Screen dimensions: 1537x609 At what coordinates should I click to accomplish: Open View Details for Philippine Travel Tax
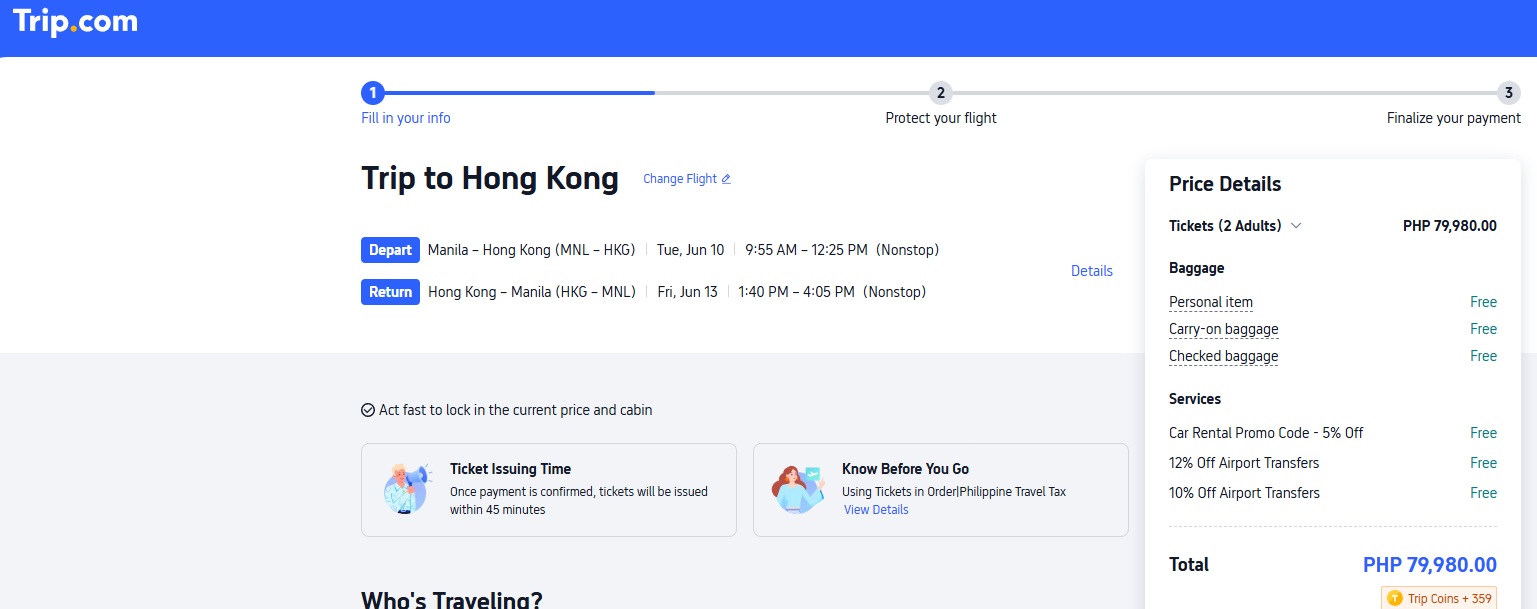pos(876,510)
